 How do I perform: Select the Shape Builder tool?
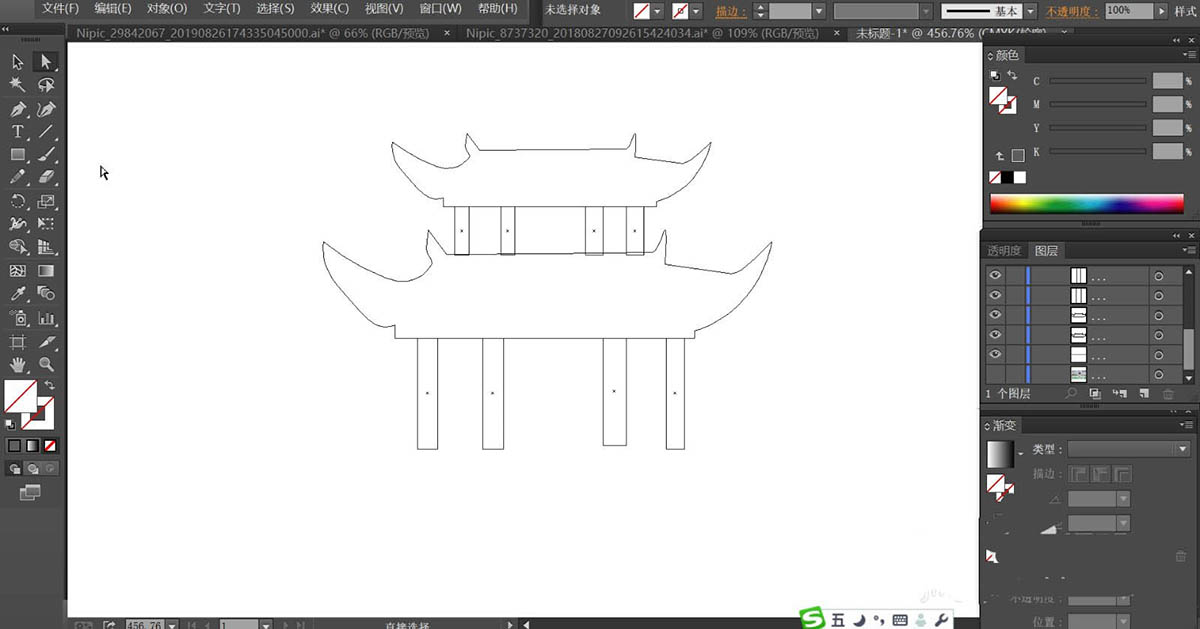point(18,247)
